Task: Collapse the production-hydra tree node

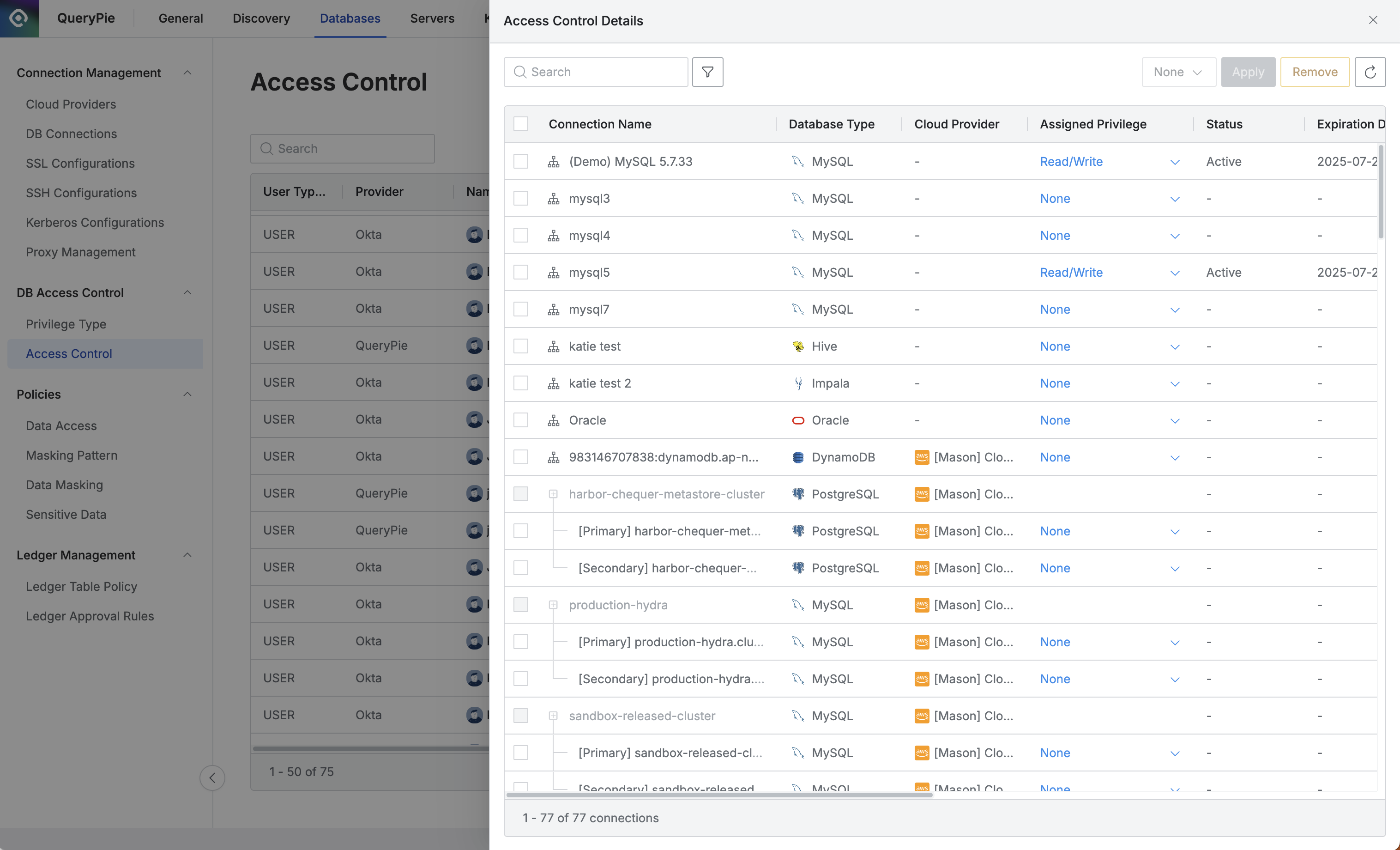Action: tap(553, 605)
